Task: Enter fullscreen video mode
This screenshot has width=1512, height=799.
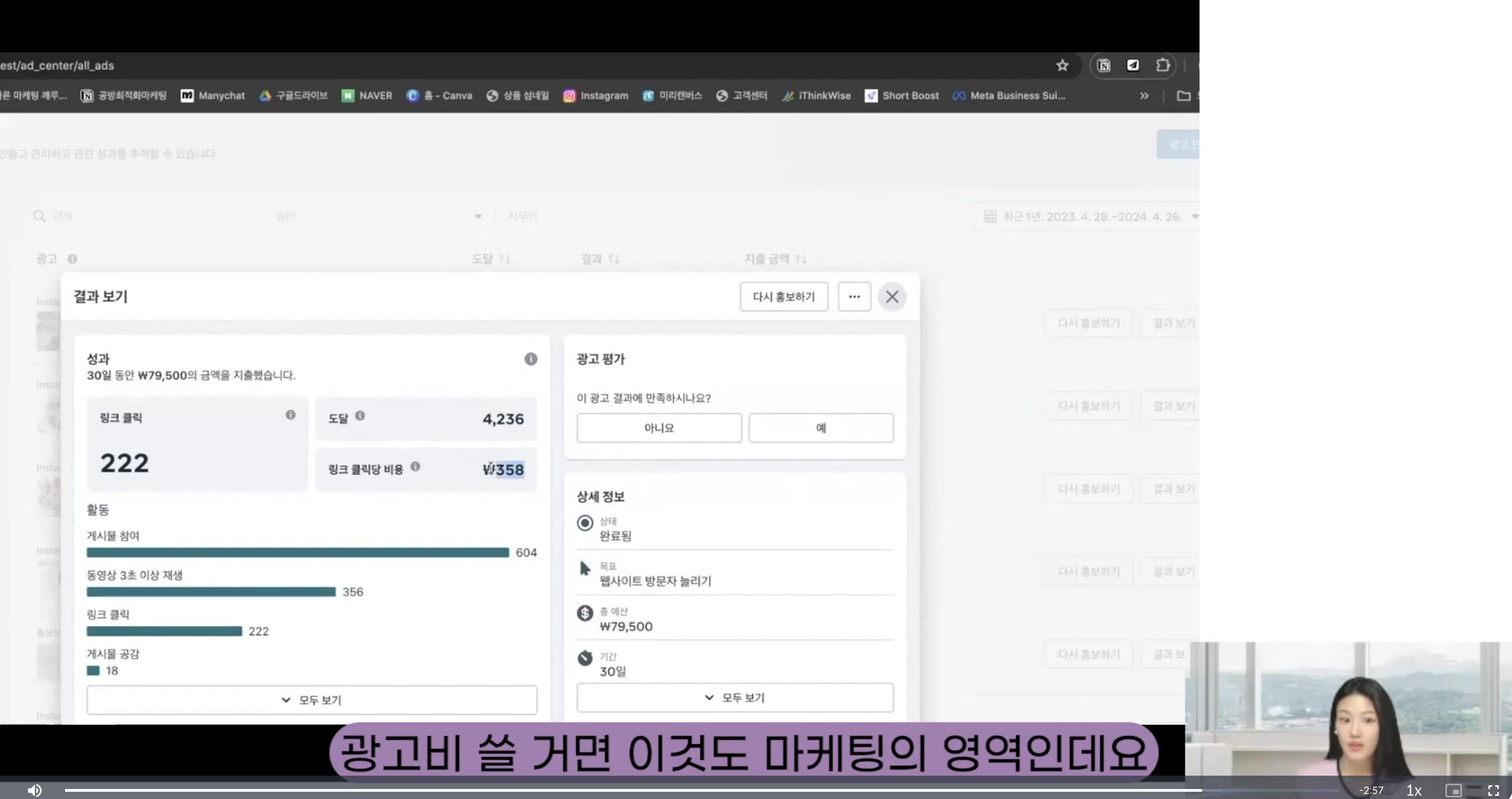Action: (1493, 790)
